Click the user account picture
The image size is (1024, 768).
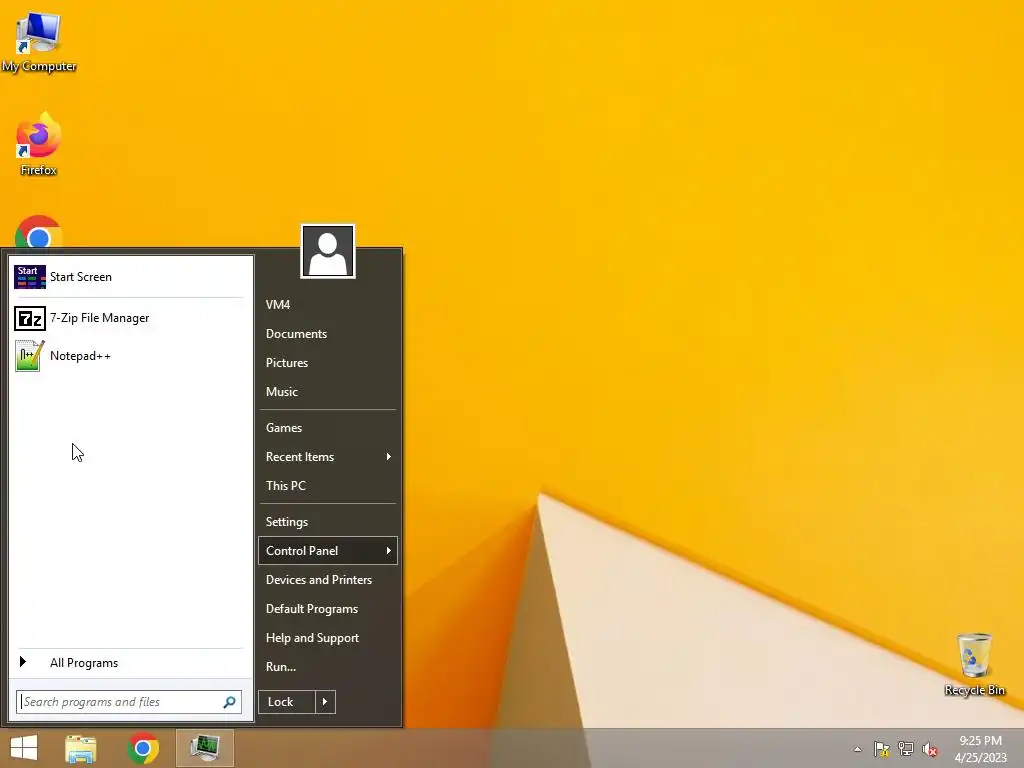328,251
